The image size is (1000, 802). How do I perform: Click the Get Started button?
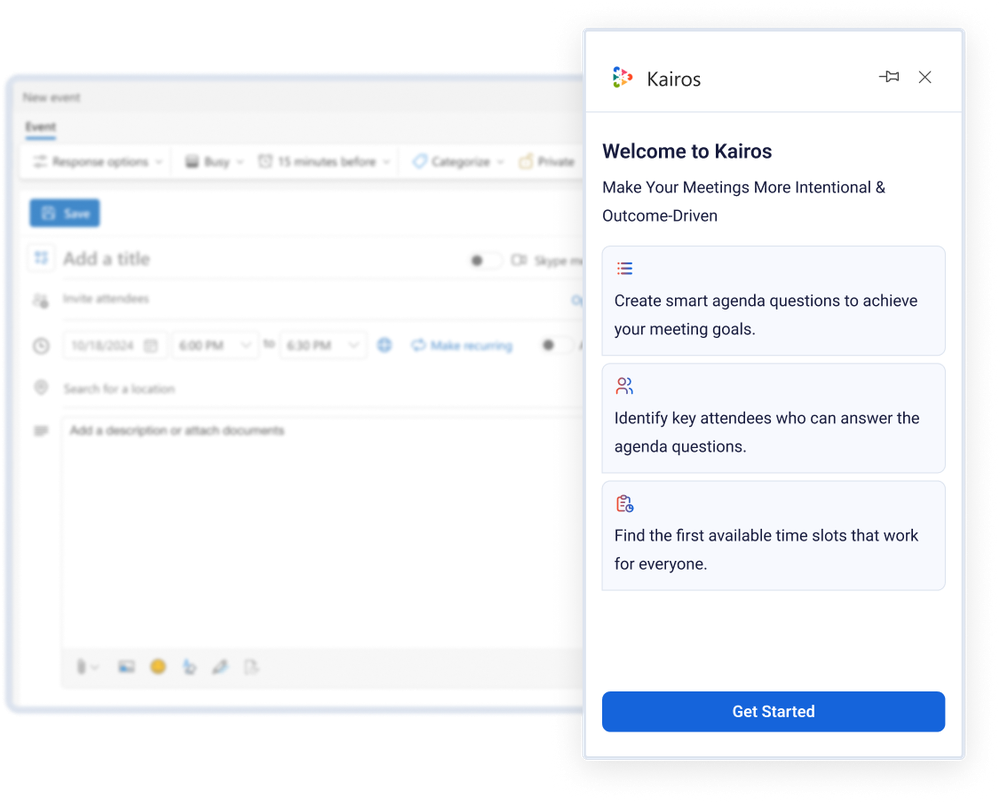pyautogui.click(x=773, y=711)
